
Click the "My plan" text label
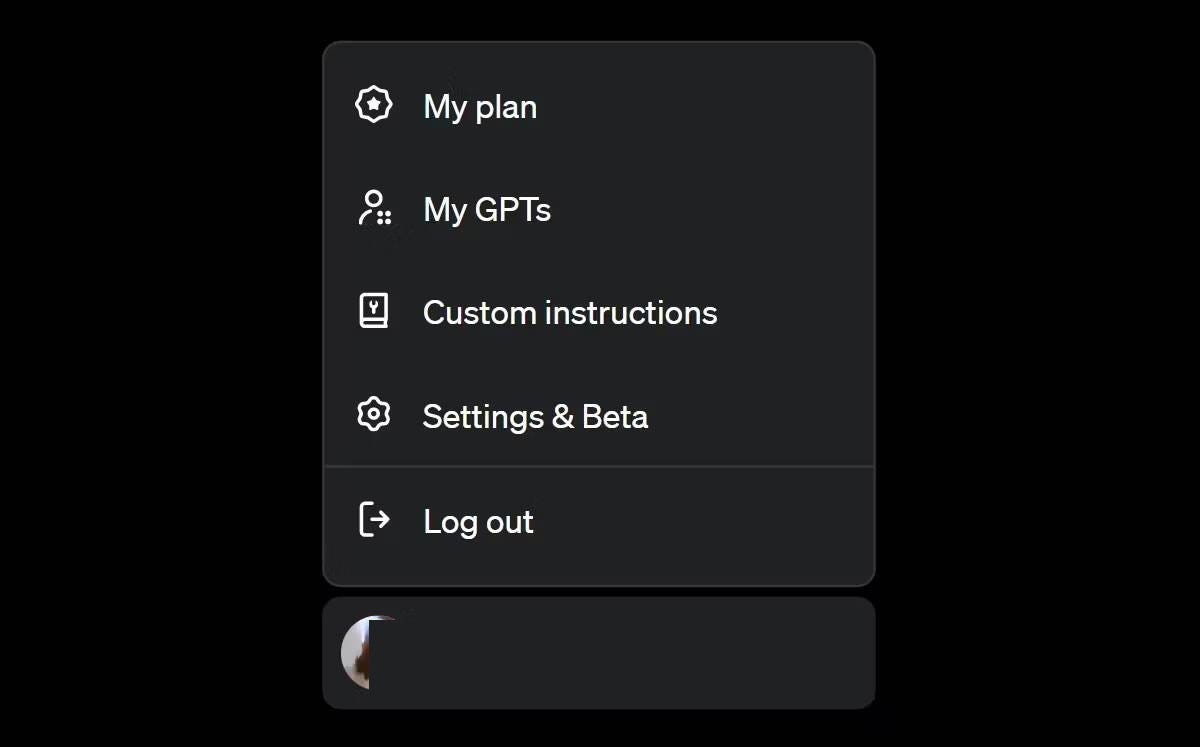[480, 107]
